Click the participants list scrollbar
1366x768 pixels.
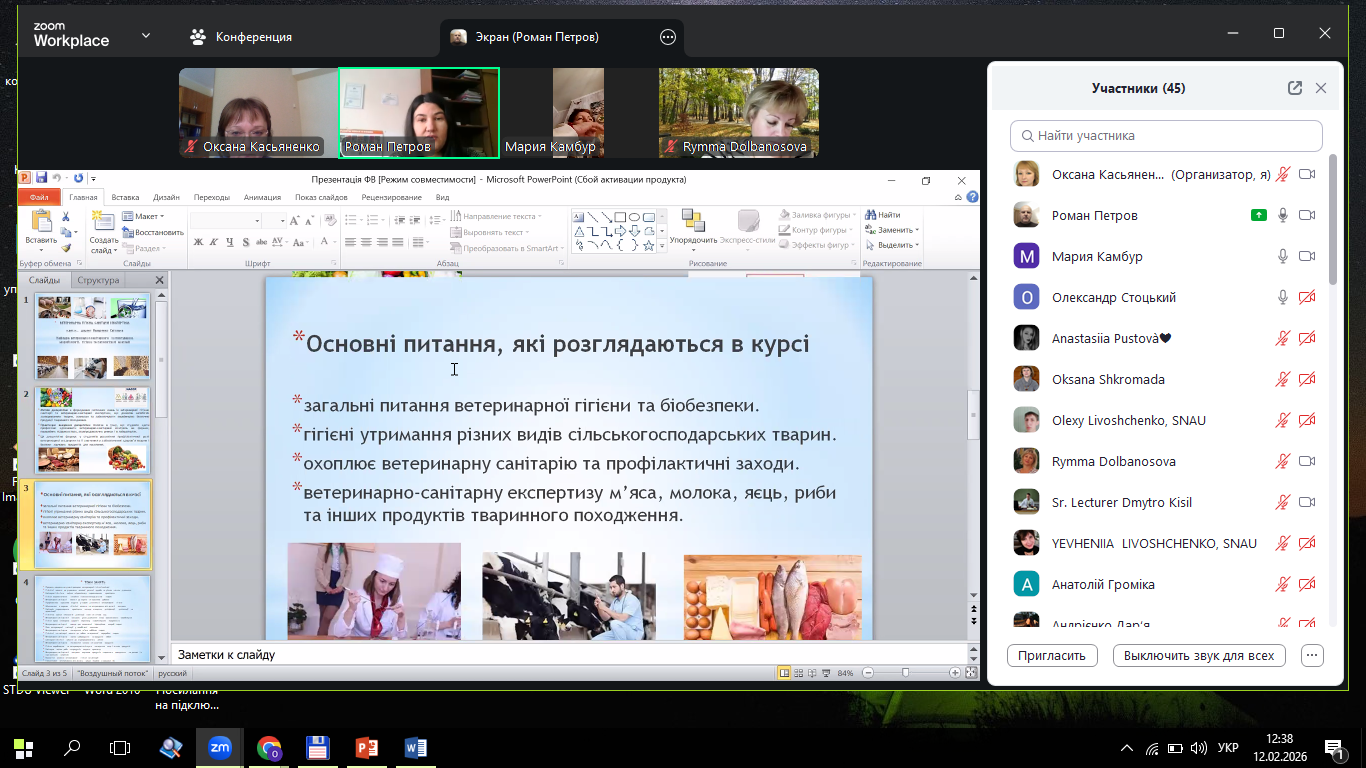1332,220
